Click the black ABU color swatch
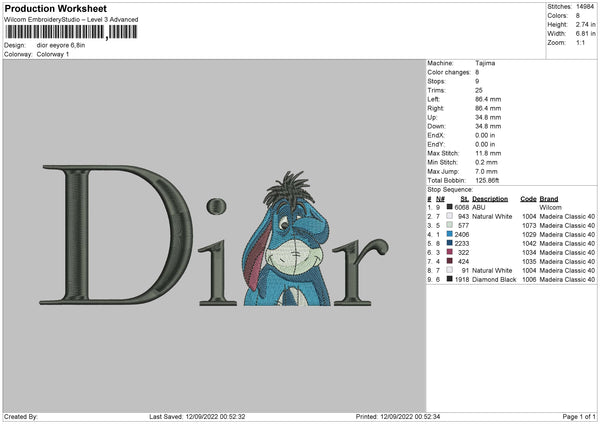Image resolution: width=600 pixels, height=424 pixels. tap(449, 208)
